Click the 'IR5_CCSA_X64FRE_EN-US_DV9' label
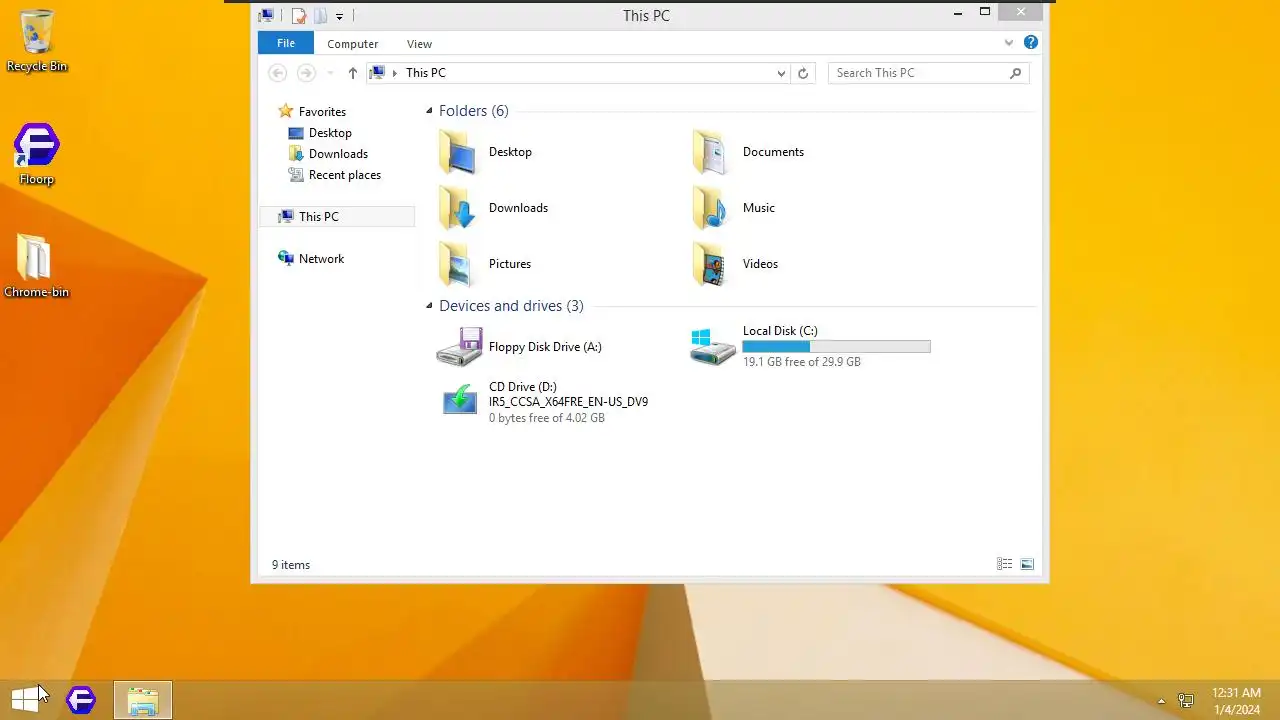This screenshot has width=1280, height=720. tap(568, 402)
